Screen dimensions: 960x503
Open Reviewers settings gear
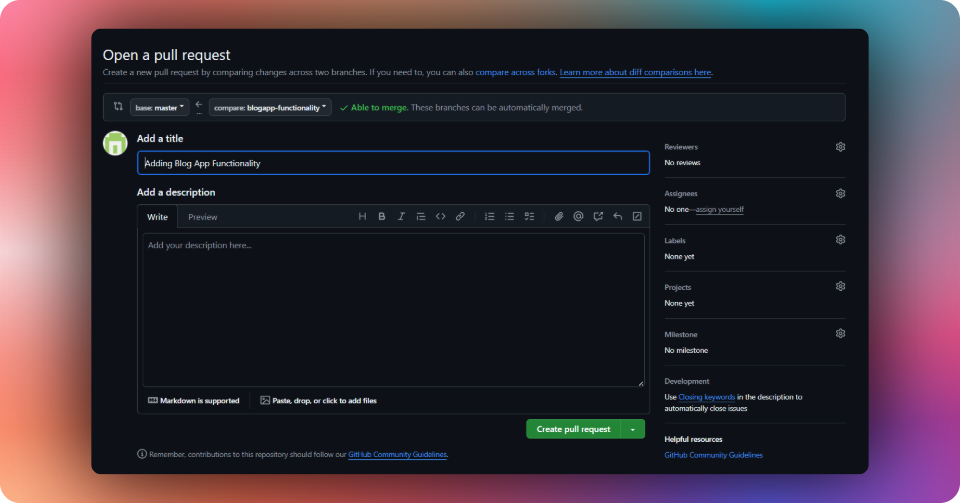(x=841, y=147)
